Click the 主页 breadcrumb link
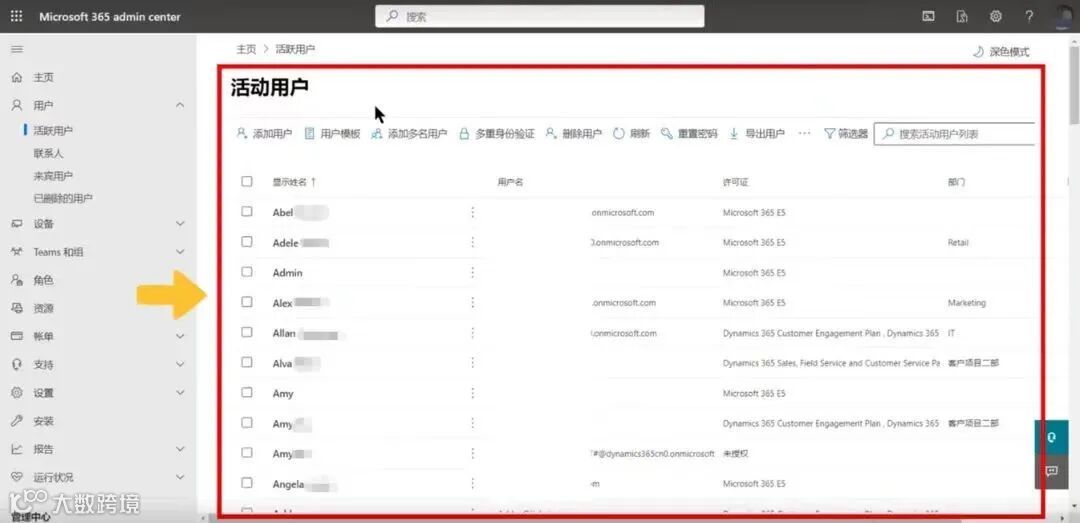The image size is (1080, 523). [246, 49]
